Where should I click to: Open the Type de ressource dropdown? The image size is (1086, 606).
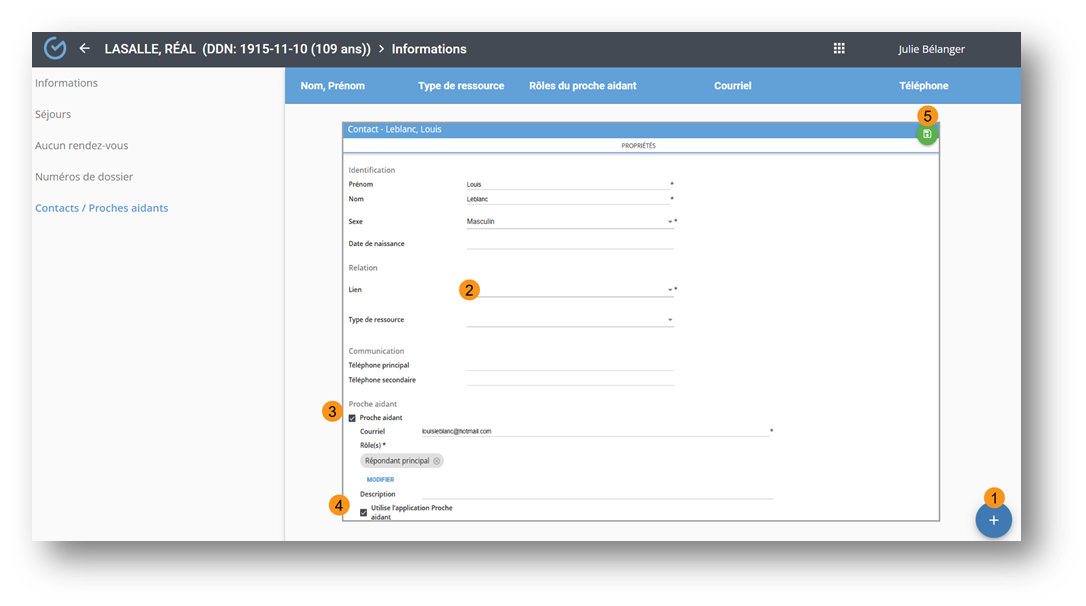point(670,320)
